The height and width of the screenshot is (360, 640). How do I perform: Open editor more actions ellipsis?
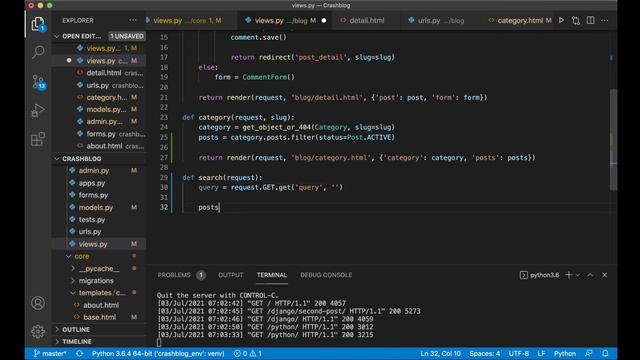604,20
